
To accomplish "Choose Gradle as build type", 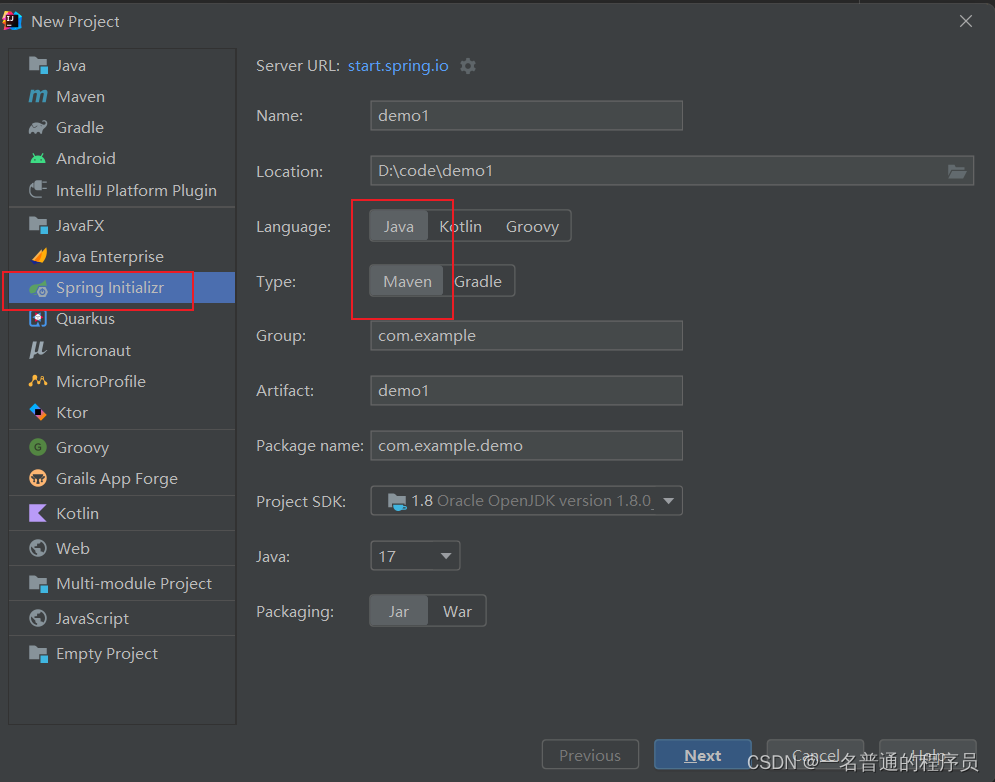I will [x=478, y=281].
